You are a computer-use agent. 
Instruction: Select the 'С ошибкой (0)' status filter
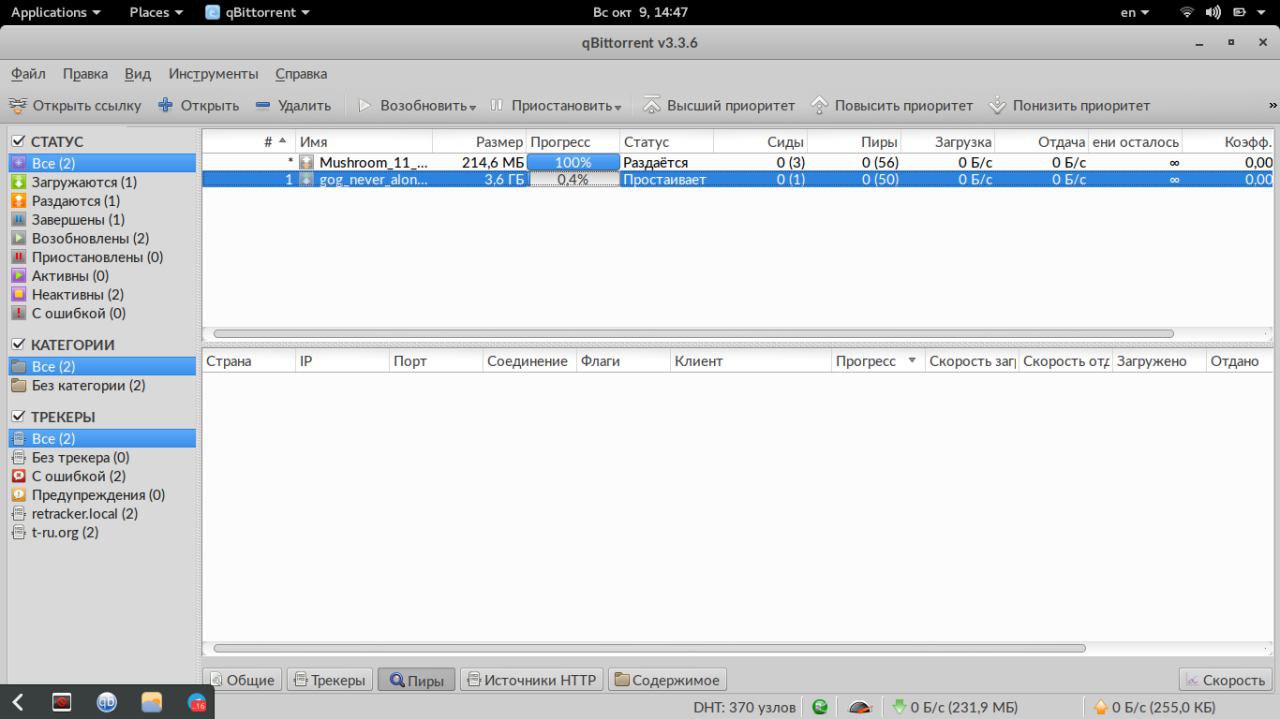[x=102, y=313]
